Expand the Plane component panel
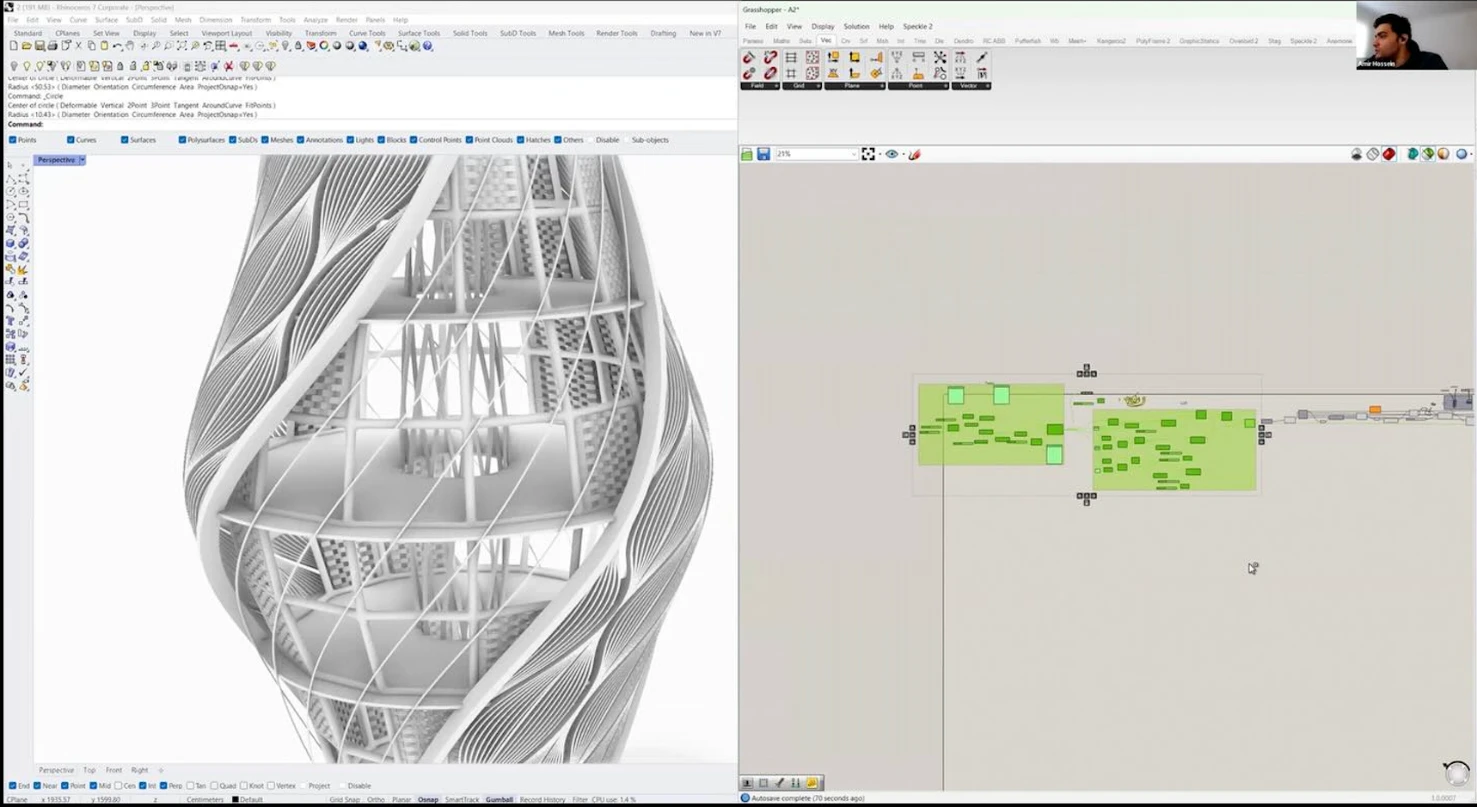This screenshot has height=807, width=1477. click(x=880, y=86)
